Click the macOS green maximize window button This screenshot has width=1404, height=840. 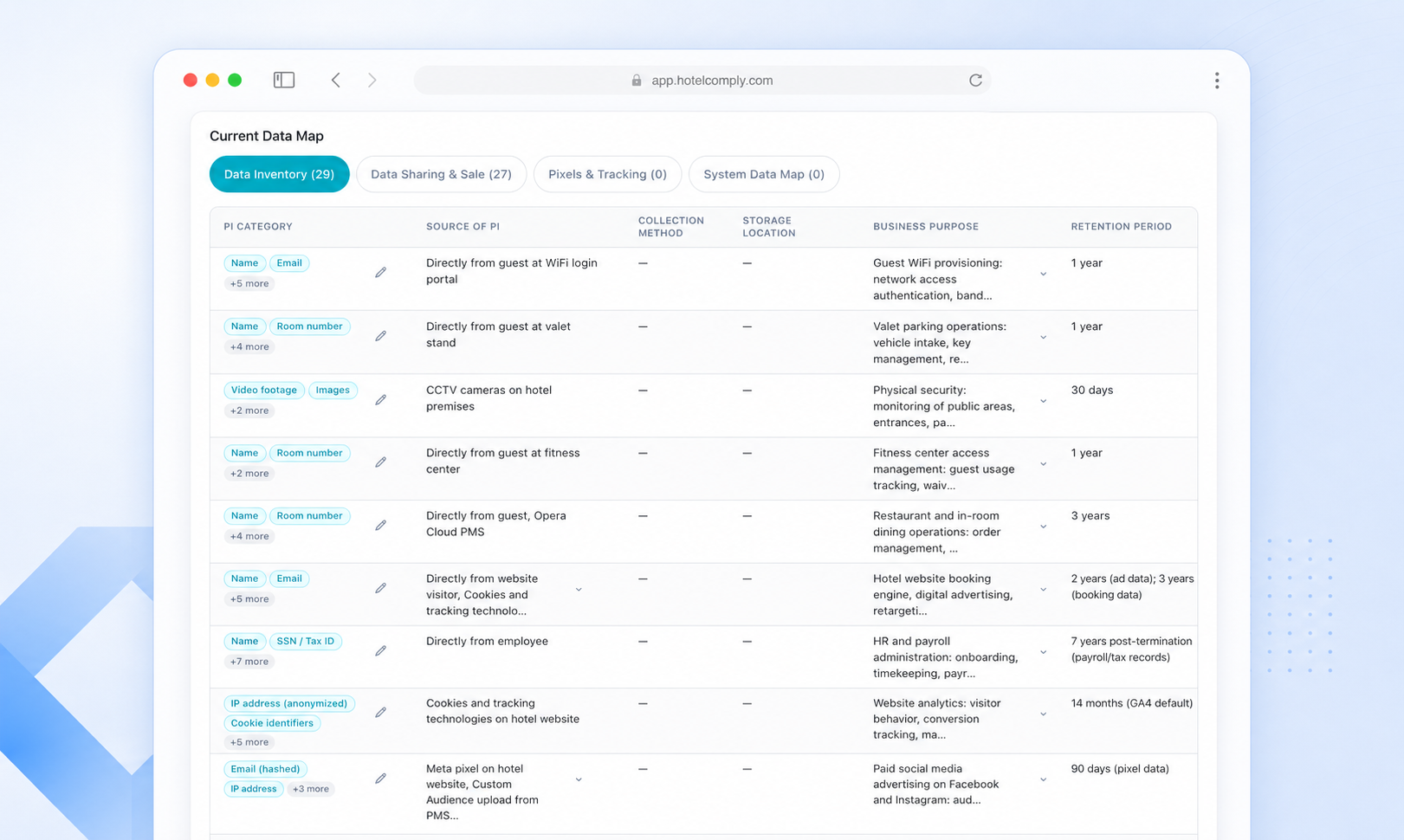point(235,80)
